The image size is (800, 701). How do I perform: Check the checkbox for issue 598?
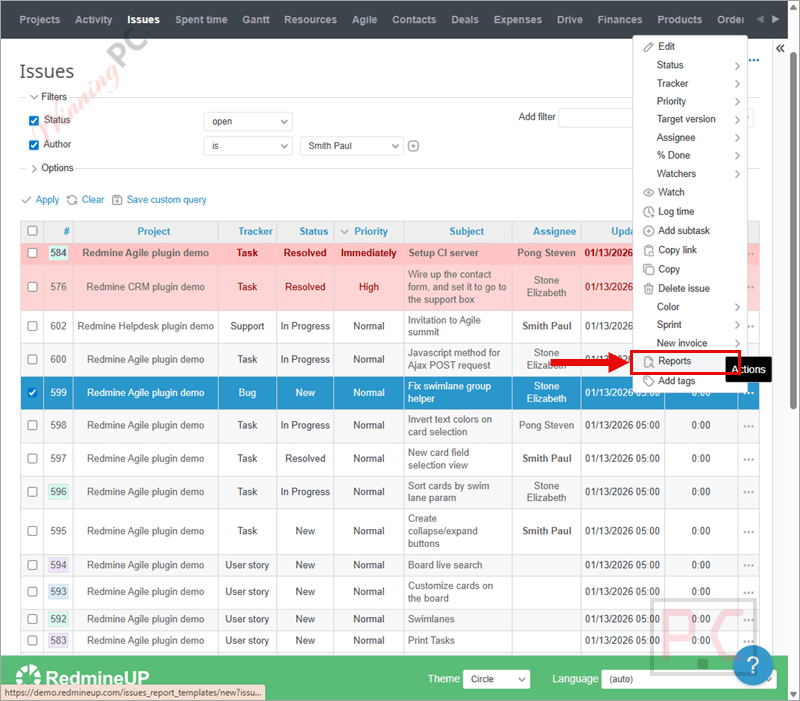click(32, 425)
